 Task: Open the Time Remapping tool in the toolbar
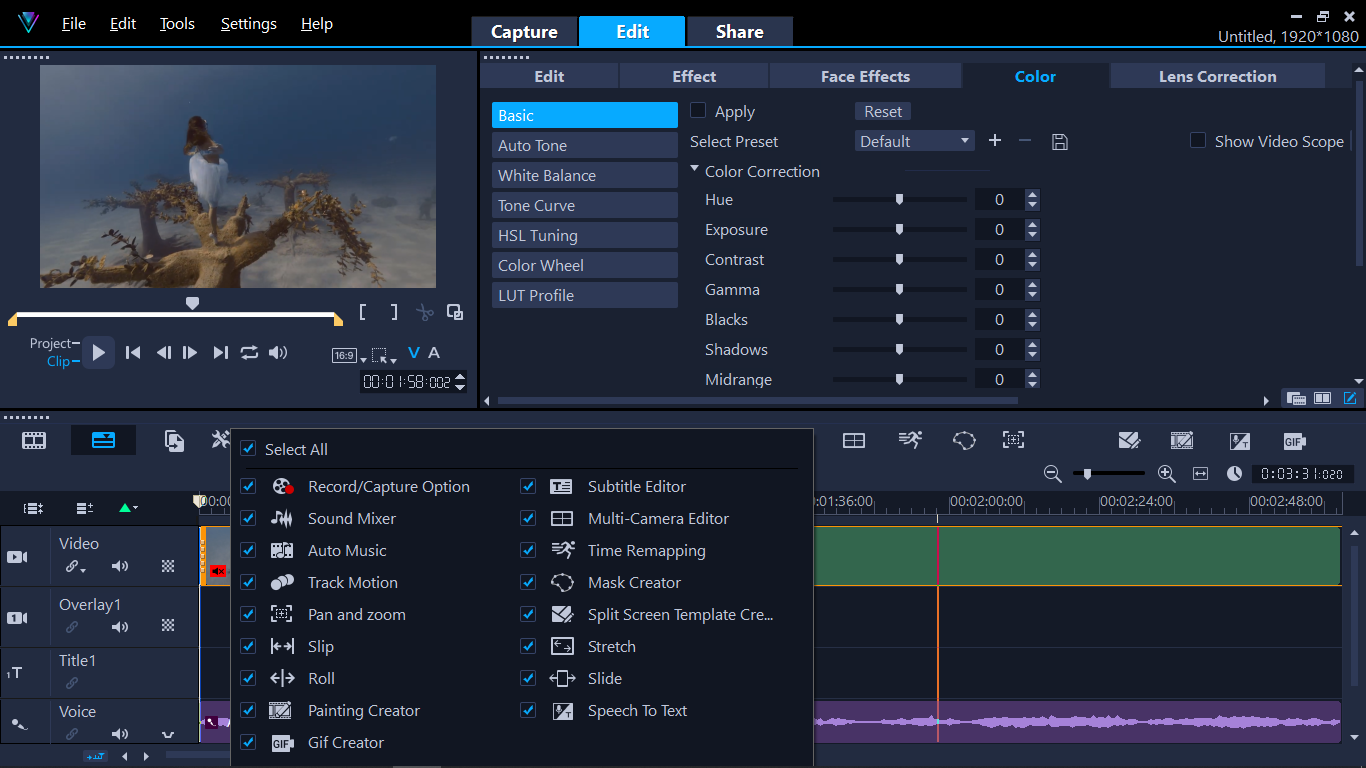[x=910, y=440]
